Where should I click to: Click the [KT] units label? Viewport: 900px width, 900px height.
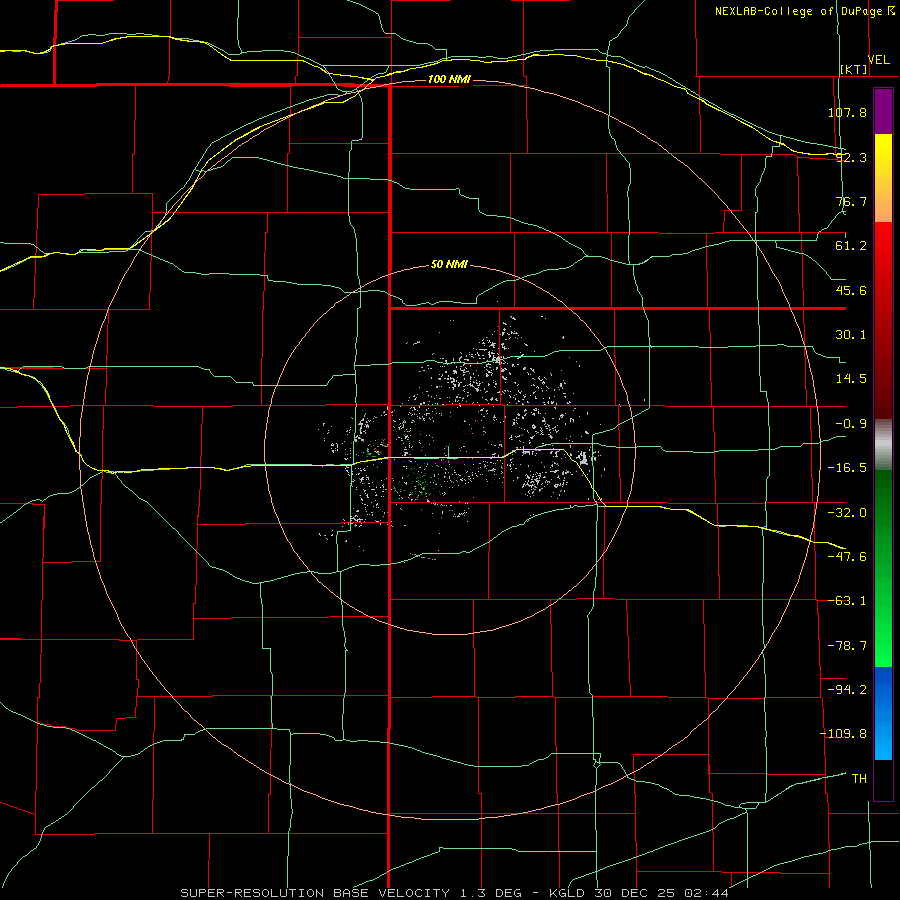pos(854,69)
